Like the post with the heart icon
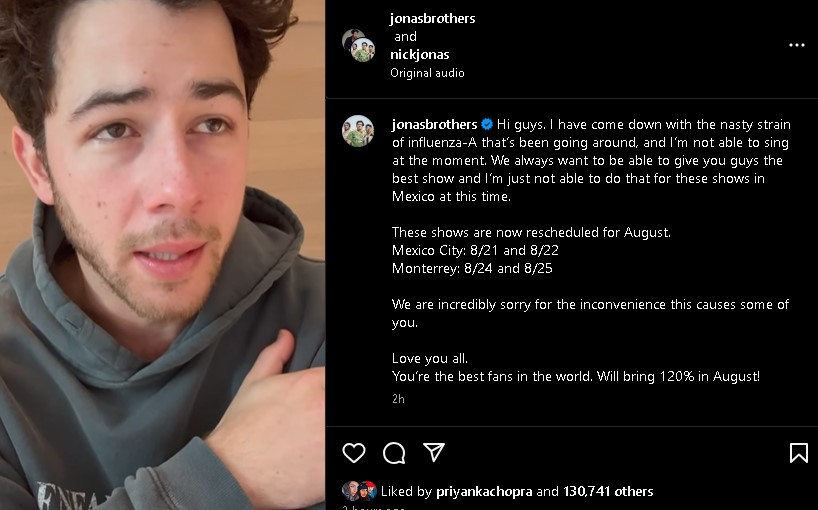 (x=354, y=453)
